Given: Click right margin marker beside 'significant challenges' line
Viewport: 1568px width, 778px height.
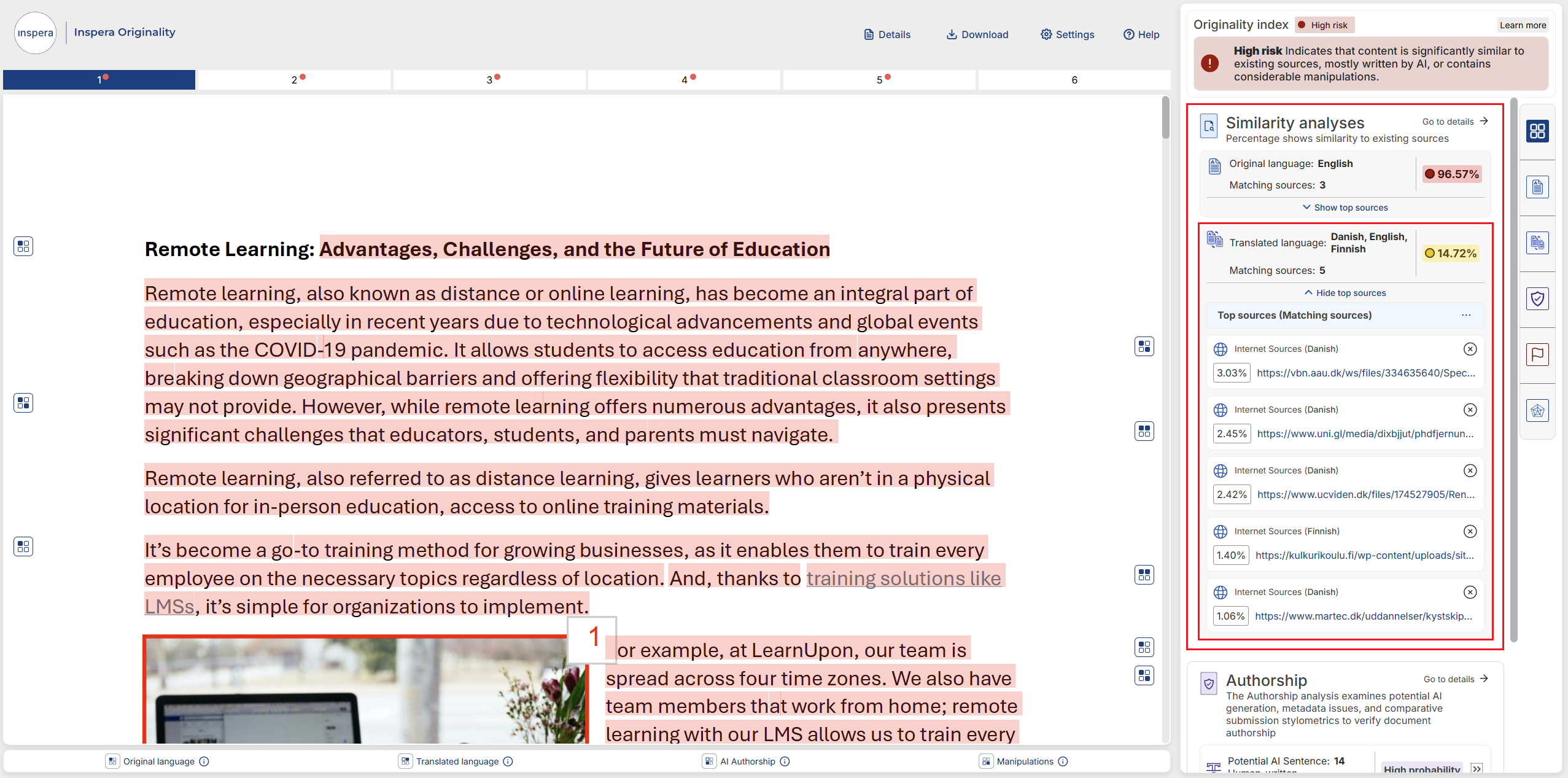Looking at the screenshot, I should click(1144, 431).
